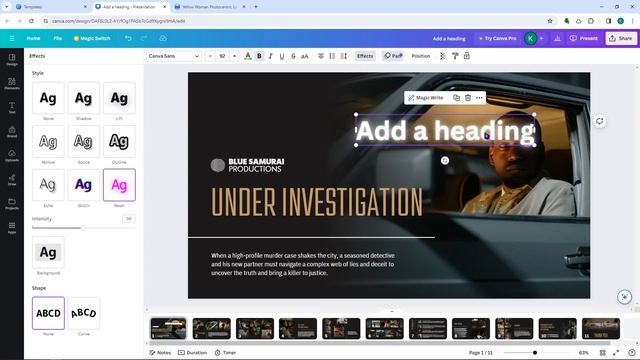This screenshot has height=360, width=640.
Task: Toggle underline formatting
Action: click(282, 56)
